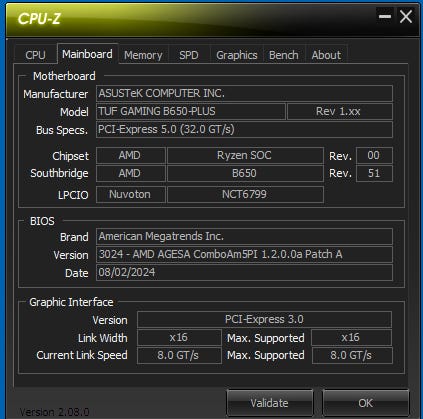Select the BIOS date 08/02/2024 field

point(244,272)
